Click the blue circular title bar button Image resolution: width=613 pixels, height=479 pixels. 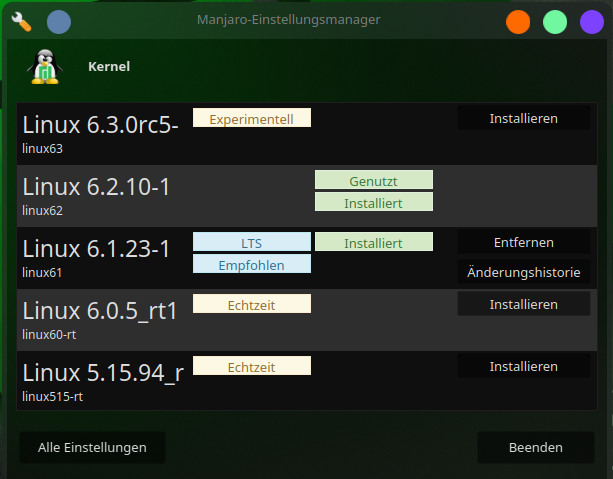(x=59, y=22)
